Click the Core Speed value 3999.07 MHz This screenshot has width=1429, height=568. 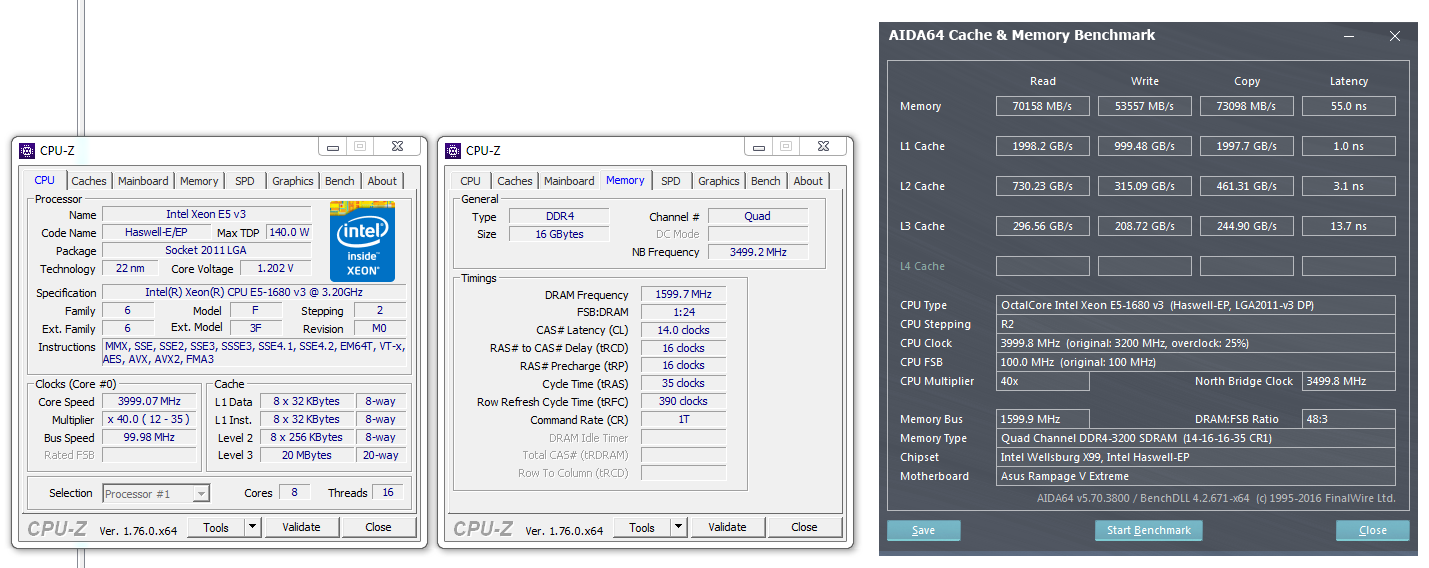[149, 402]
